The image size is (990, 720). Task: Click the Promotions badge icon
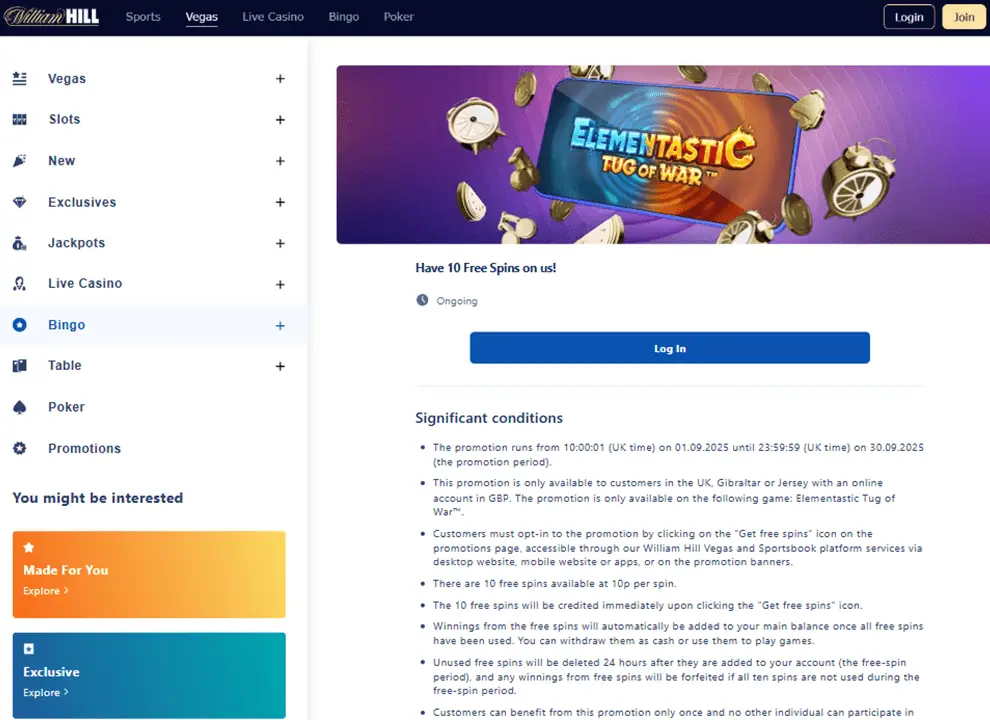click(x=19, y=448)
